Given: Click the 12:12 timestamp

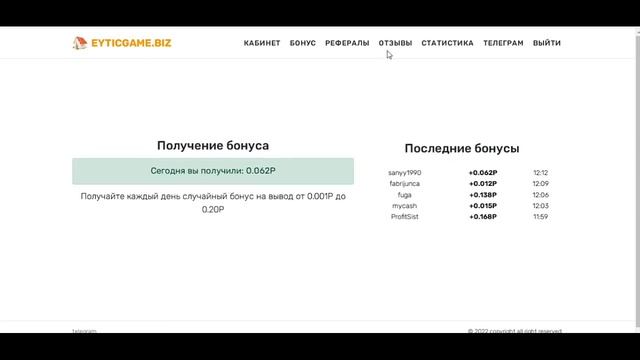Looking at the screenshot, I should [541, 173].
